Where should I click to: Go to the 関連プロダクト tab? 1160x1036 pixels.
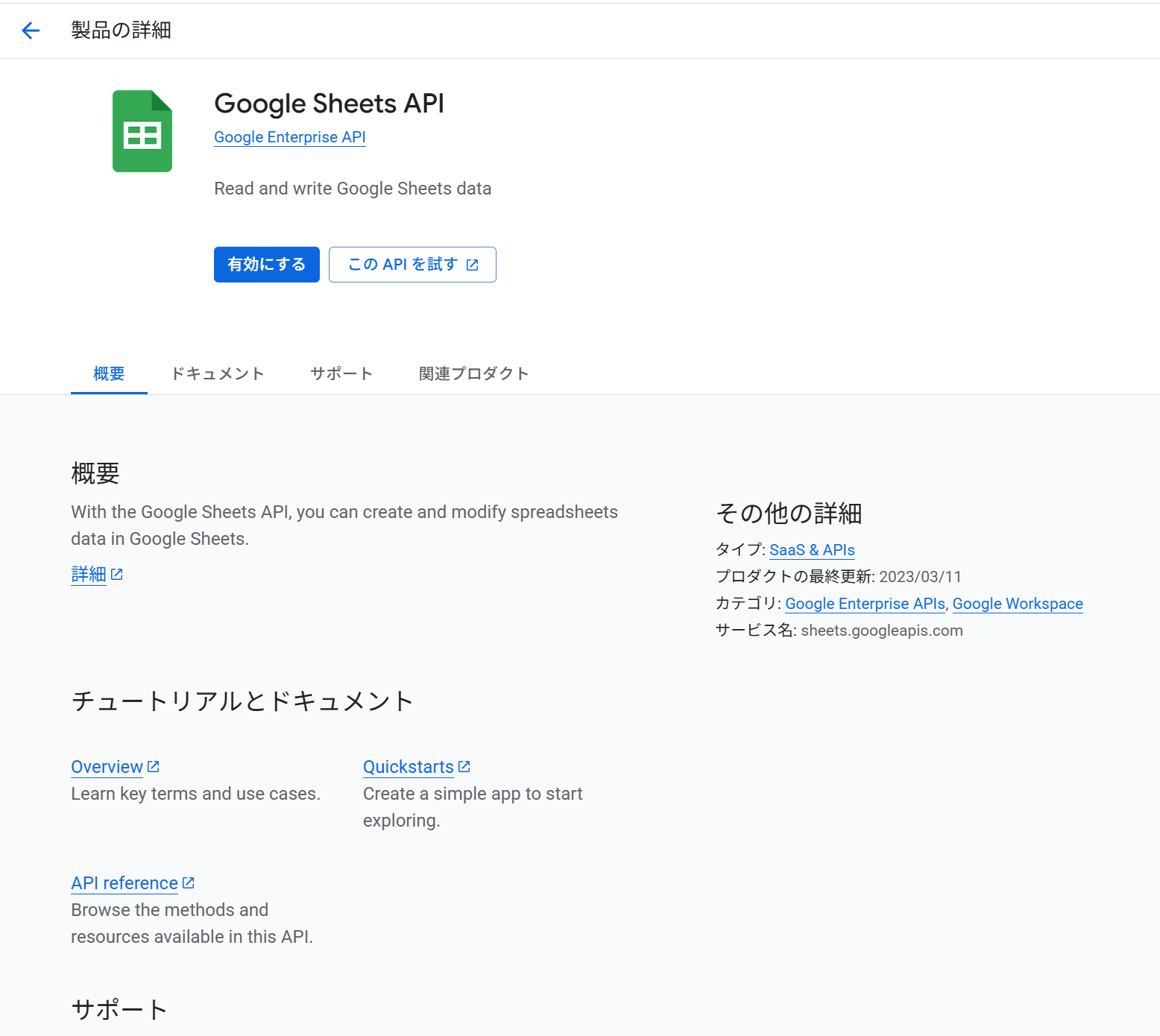(473, 373)
